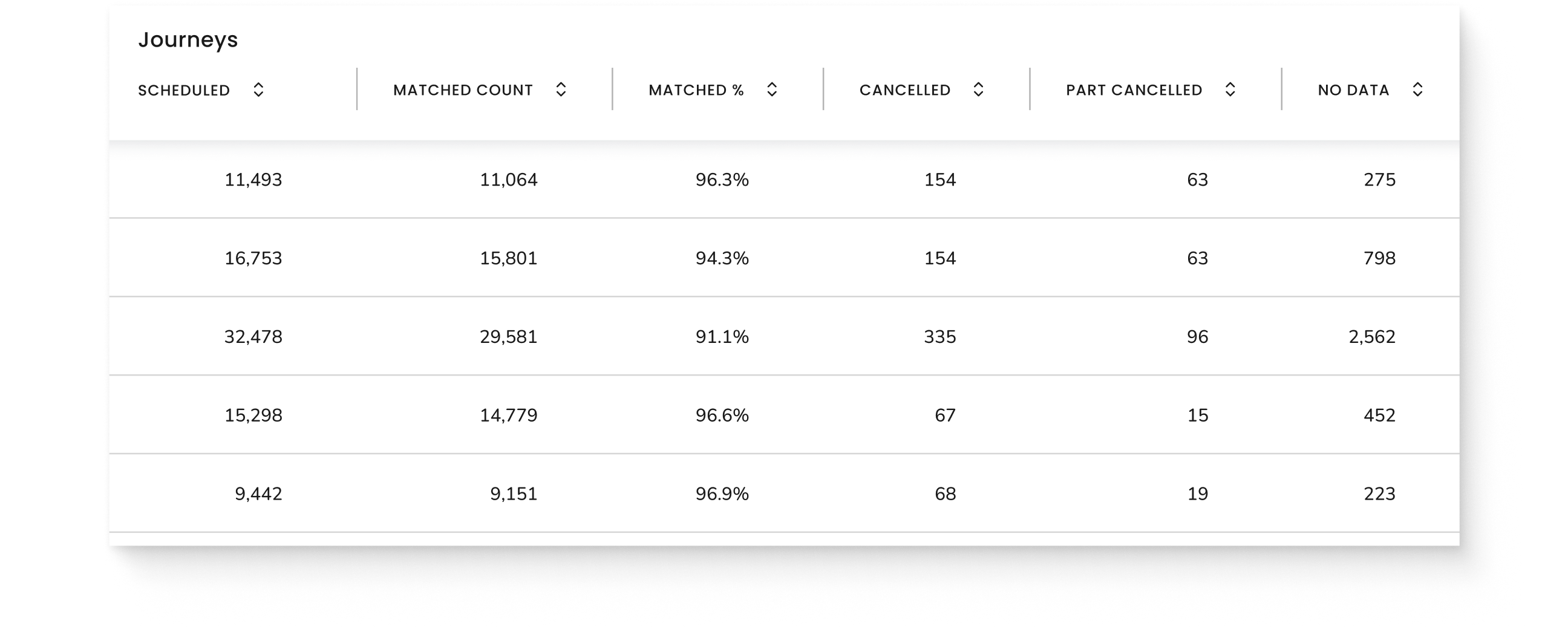The image size is (1568, 629).
Task: Click the Part Cancelled header label
Action: click(x=1134, y=91)
